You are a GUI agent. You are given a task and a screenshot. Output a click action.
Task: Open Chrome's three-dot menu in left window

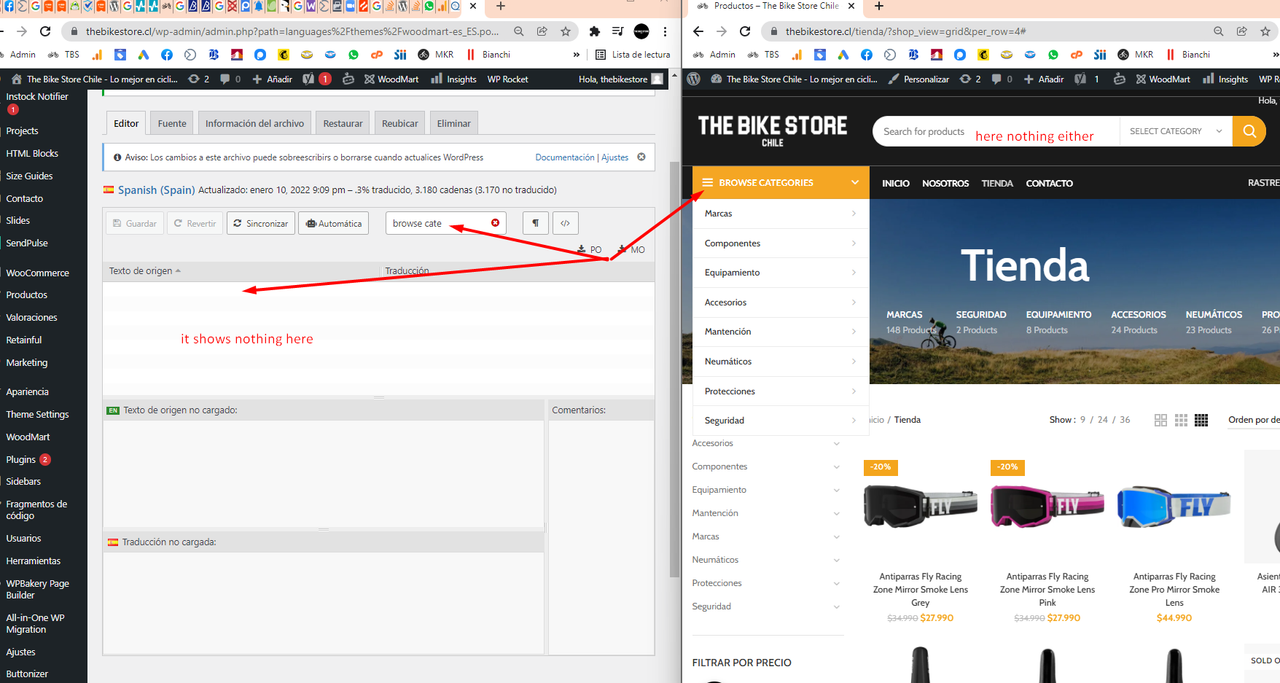pos(665,31)
